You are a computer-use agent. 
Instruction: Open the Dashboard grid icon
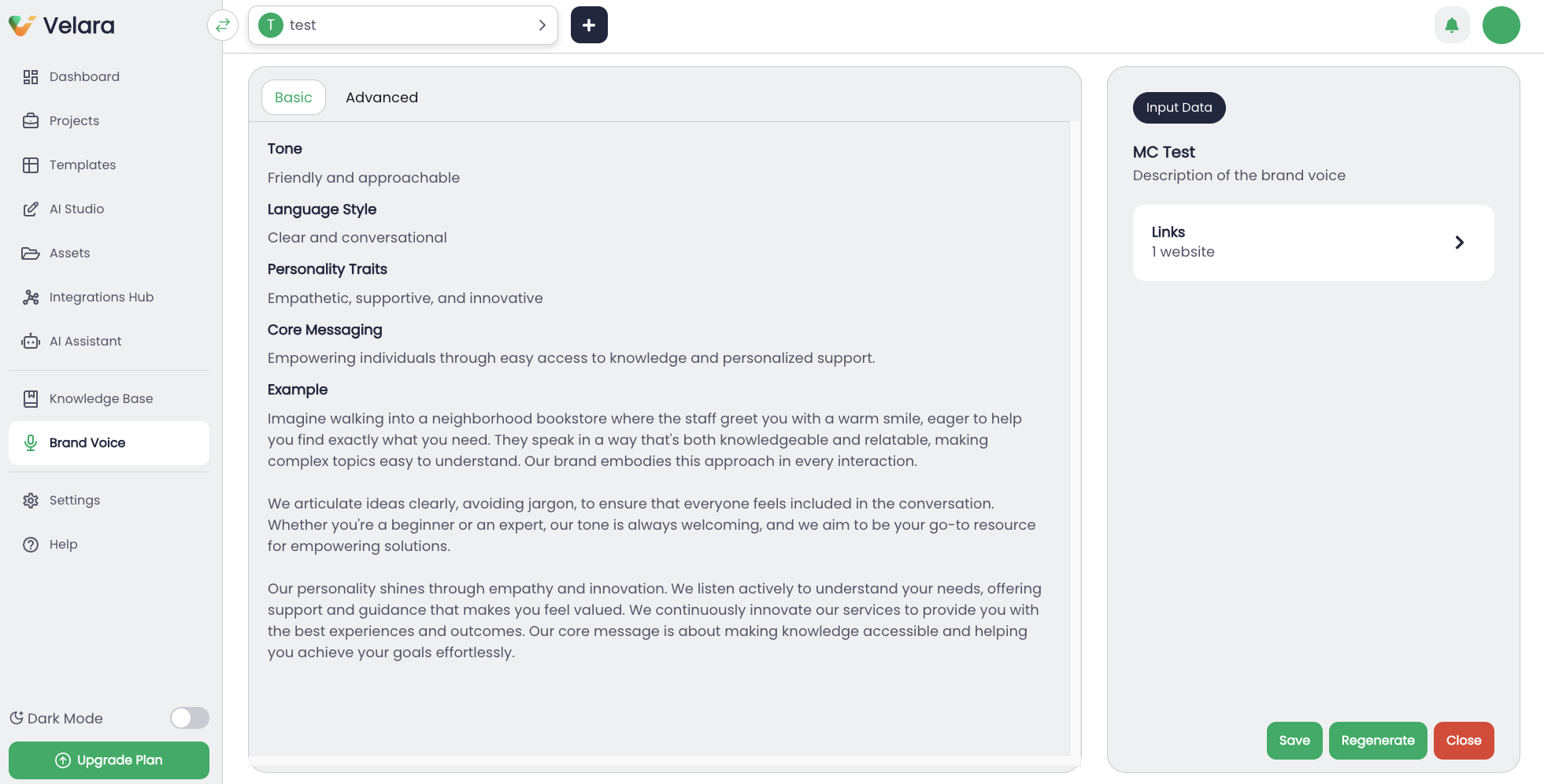coord(31,76)
